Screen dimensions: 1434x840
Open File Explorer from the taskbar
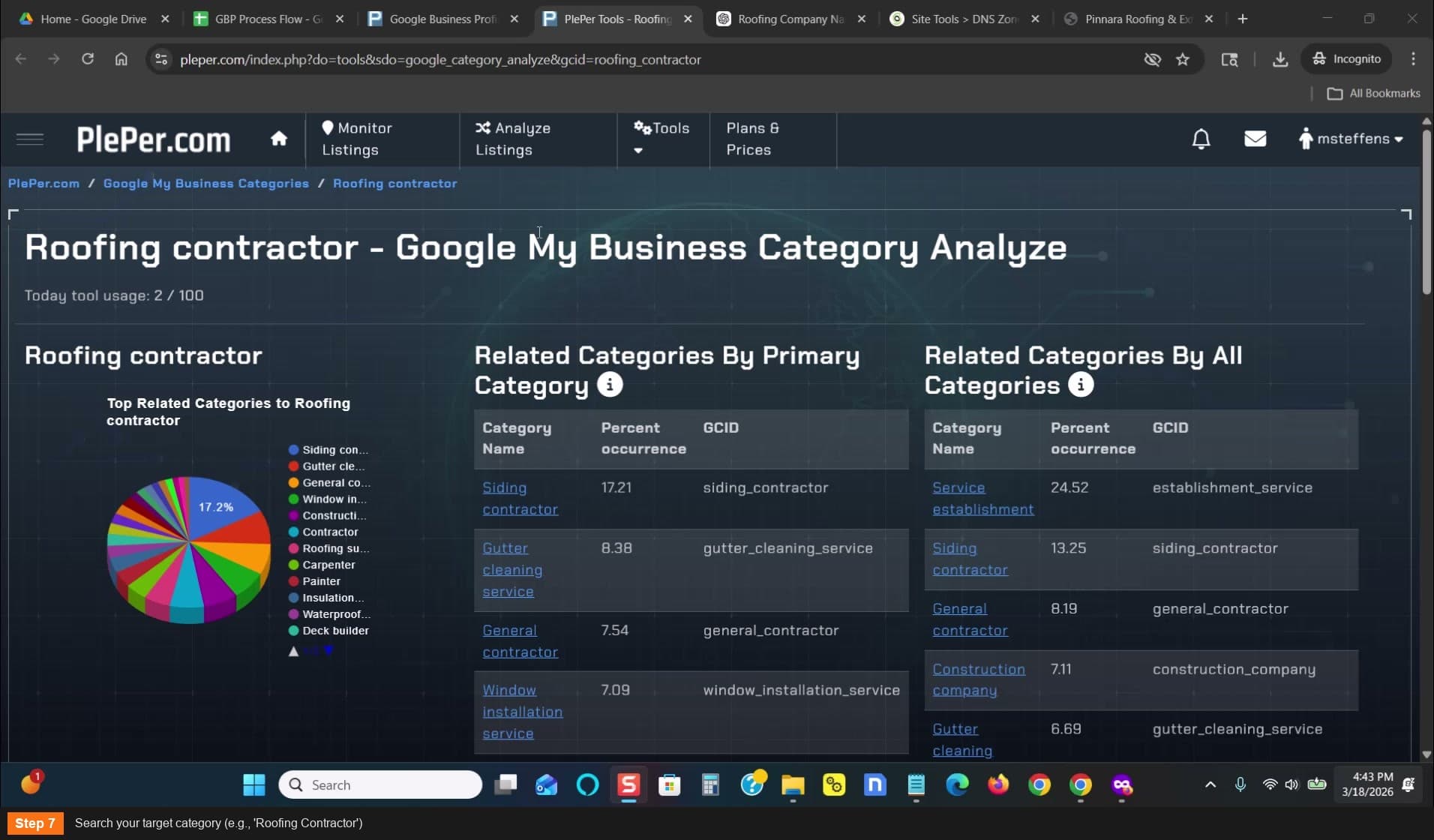click(x=793, y=784)
